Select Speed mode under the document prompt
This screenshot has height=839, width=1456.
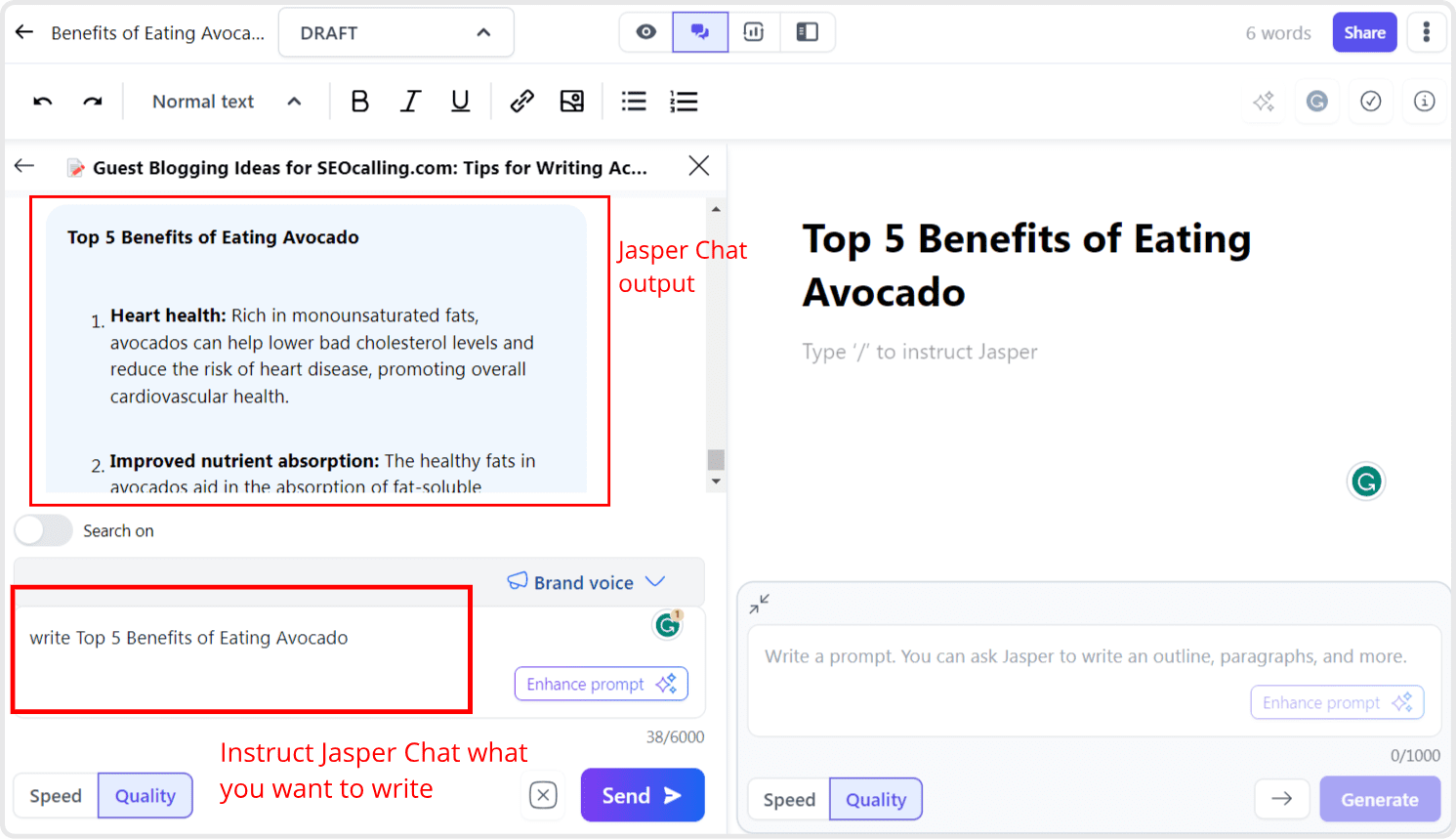[788, 799]
